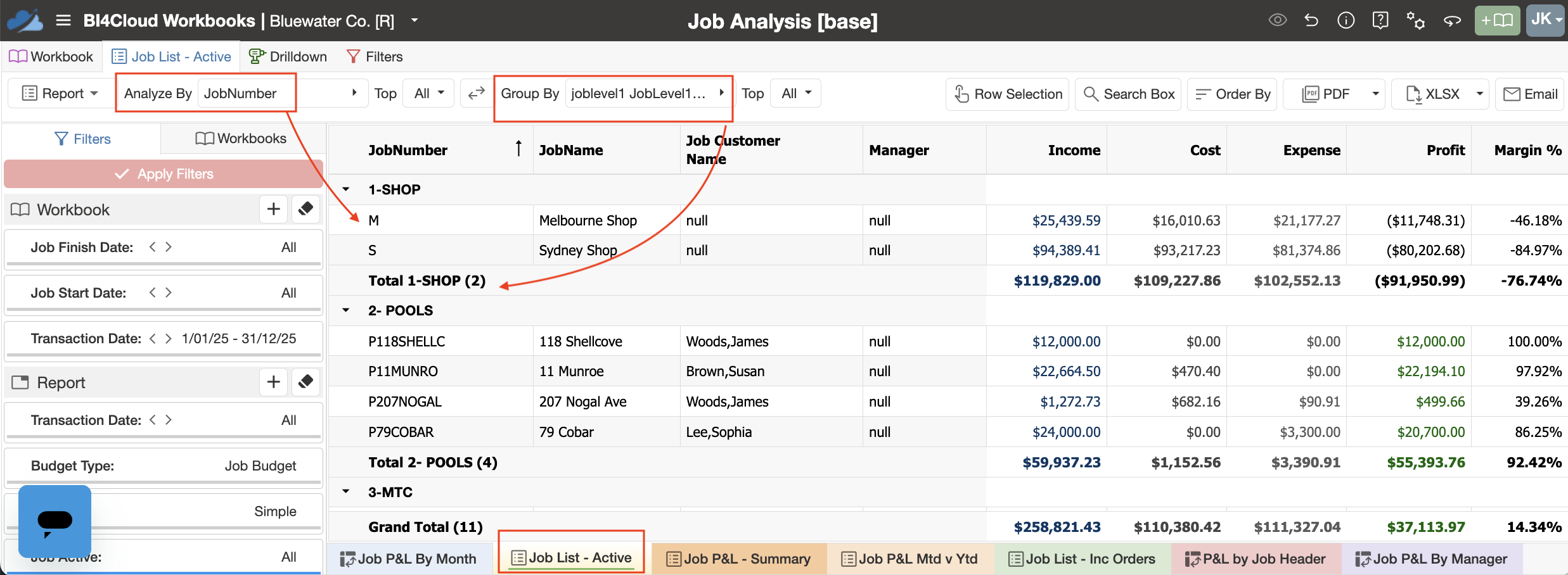Export report via XLSX button
1568x575 pixels.
click(x=1432, y=94)
